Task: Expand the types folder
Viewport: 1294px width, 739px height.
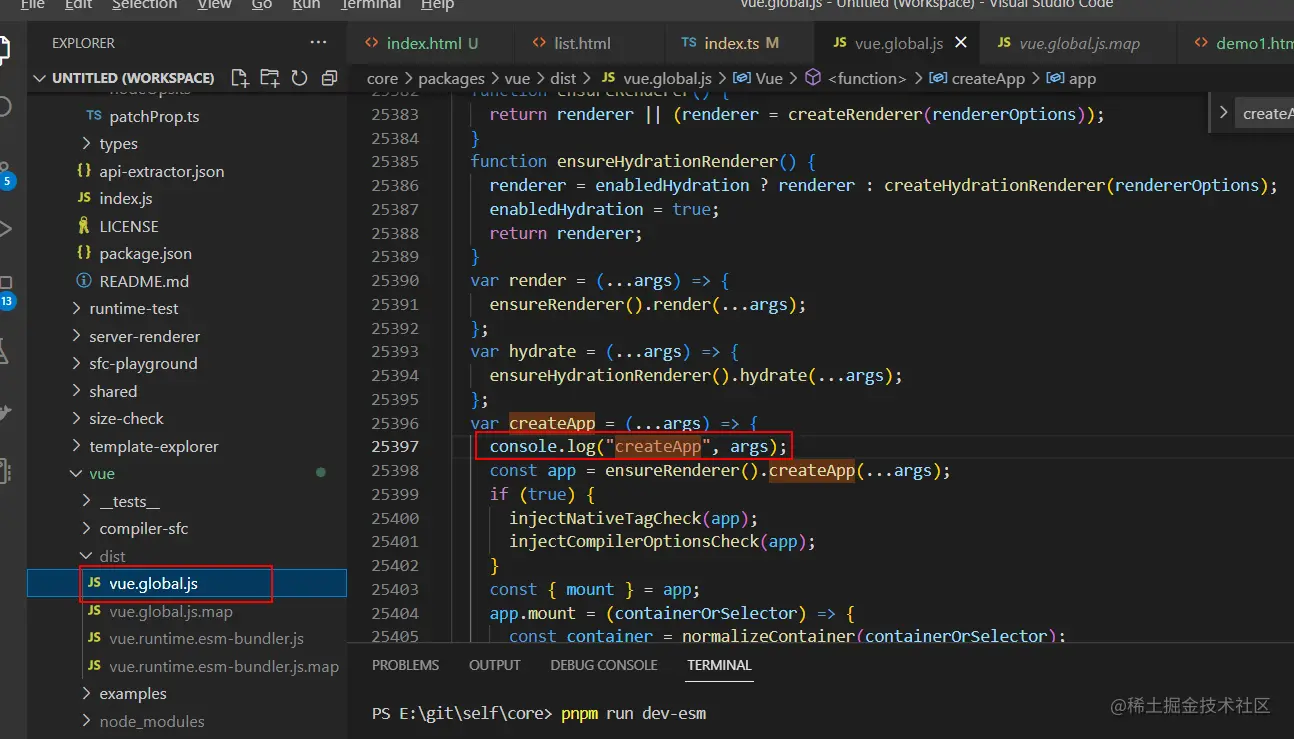Action: [118, 144]
